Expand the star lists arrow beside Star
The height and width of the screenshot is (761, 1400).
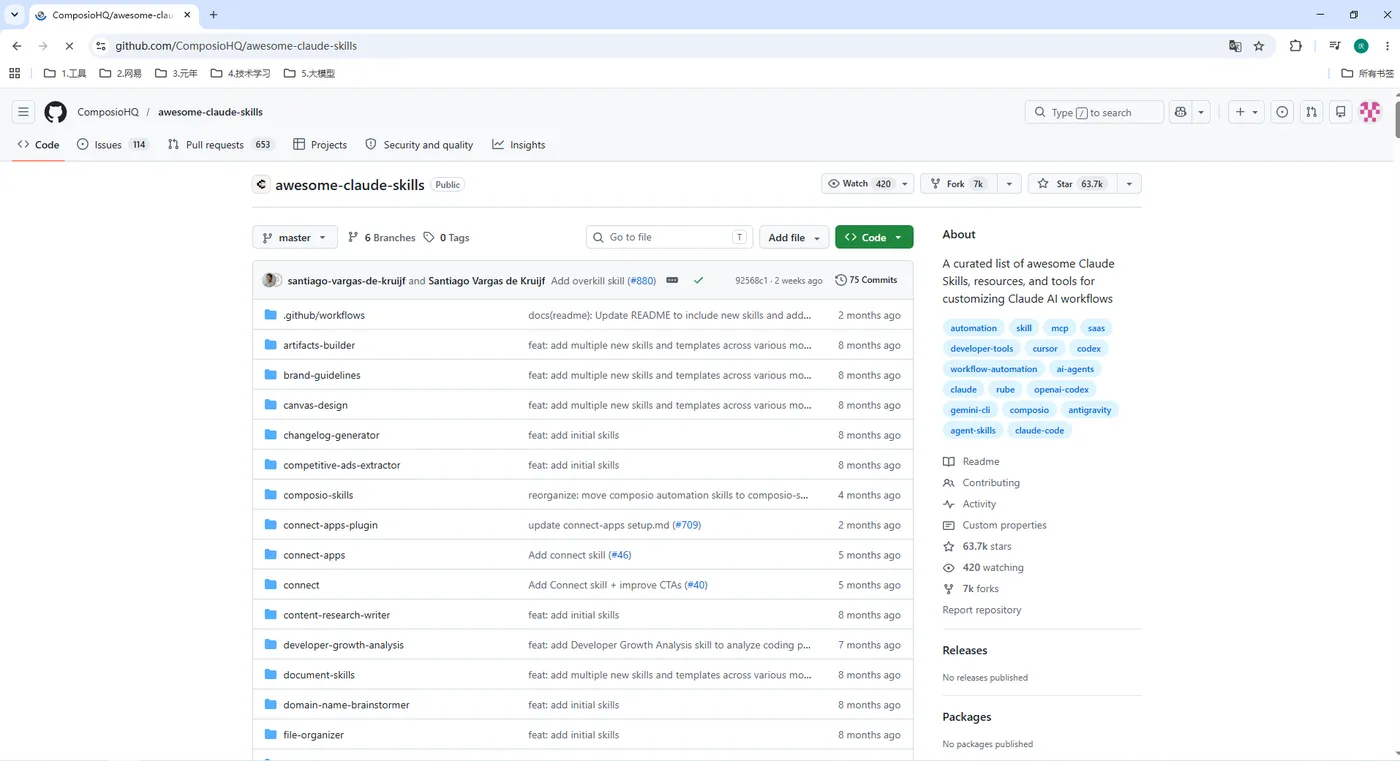point(1129,184)
